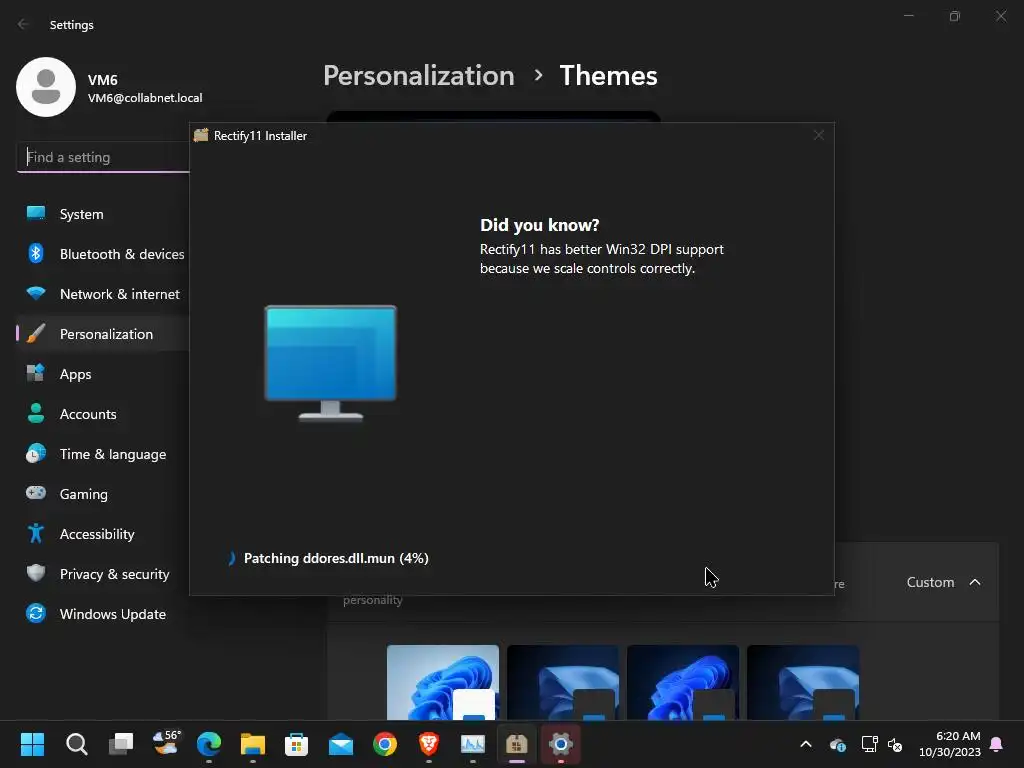
Task: Click the Rectify11 Installer title icon
Action: point(201,135)
